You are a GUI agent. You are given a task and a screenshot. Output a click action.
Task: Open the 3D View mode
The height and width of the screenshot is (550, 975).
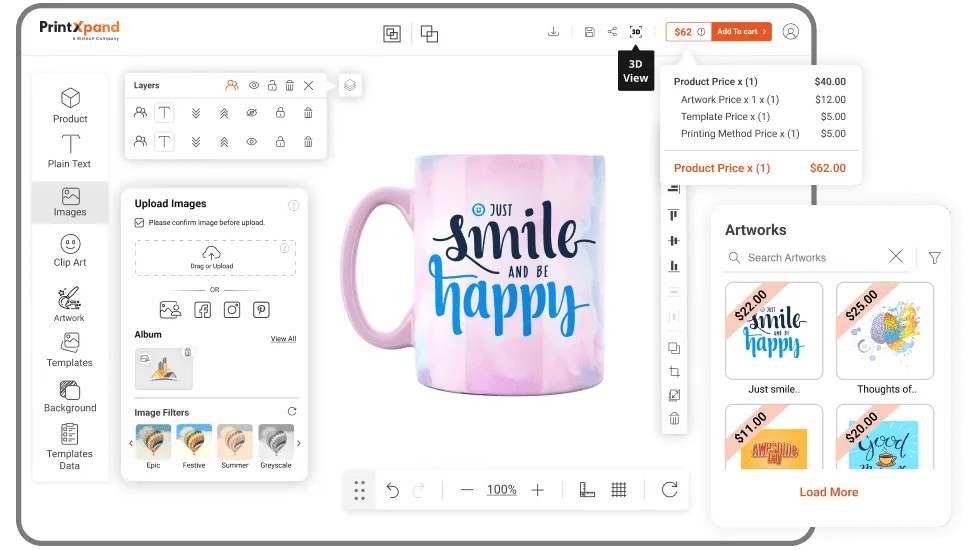click(x=636, y=32)
